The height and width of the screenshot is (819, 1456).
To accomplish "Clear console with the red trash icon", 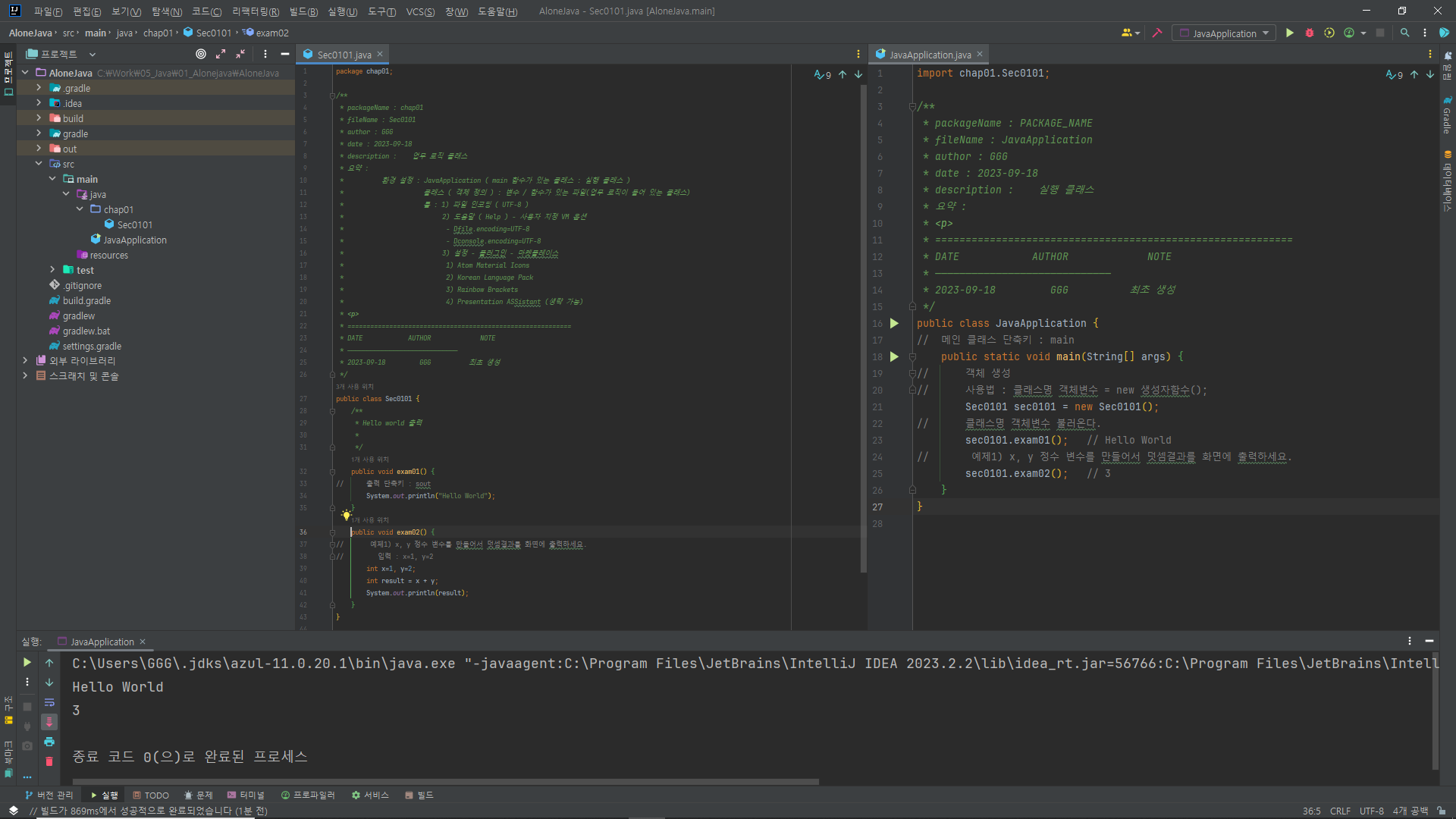I will [x=49, y=761].
